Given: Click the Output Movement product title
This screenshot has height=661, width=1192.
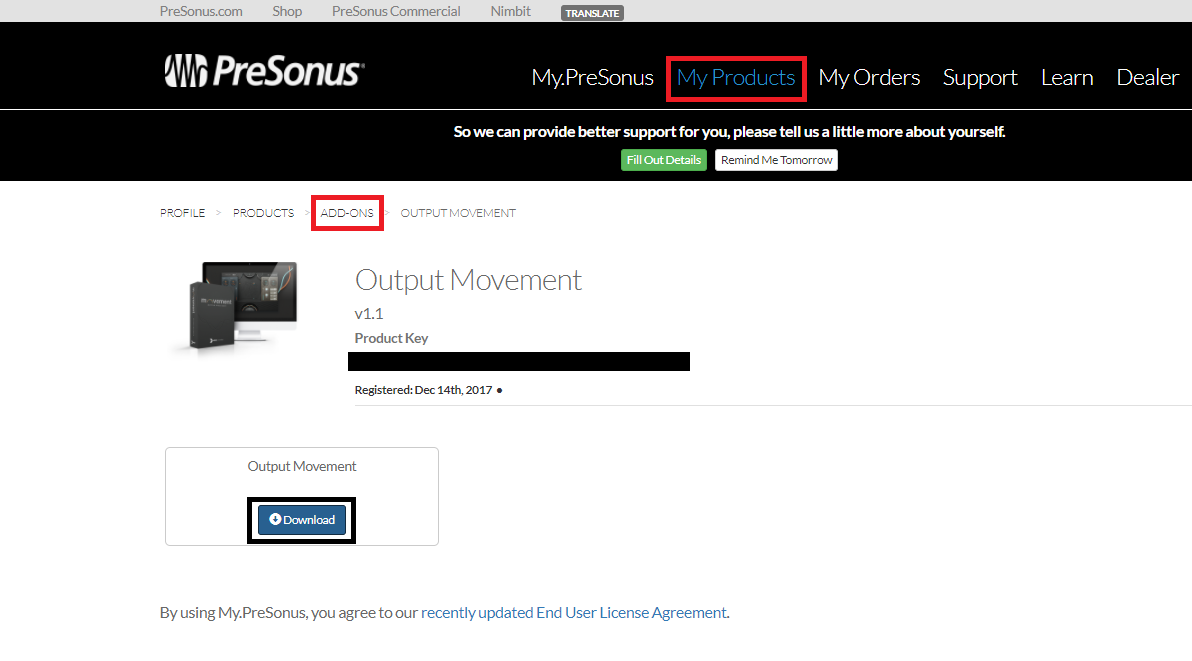Looking at the screenshot, I should (x=468, y=280).
